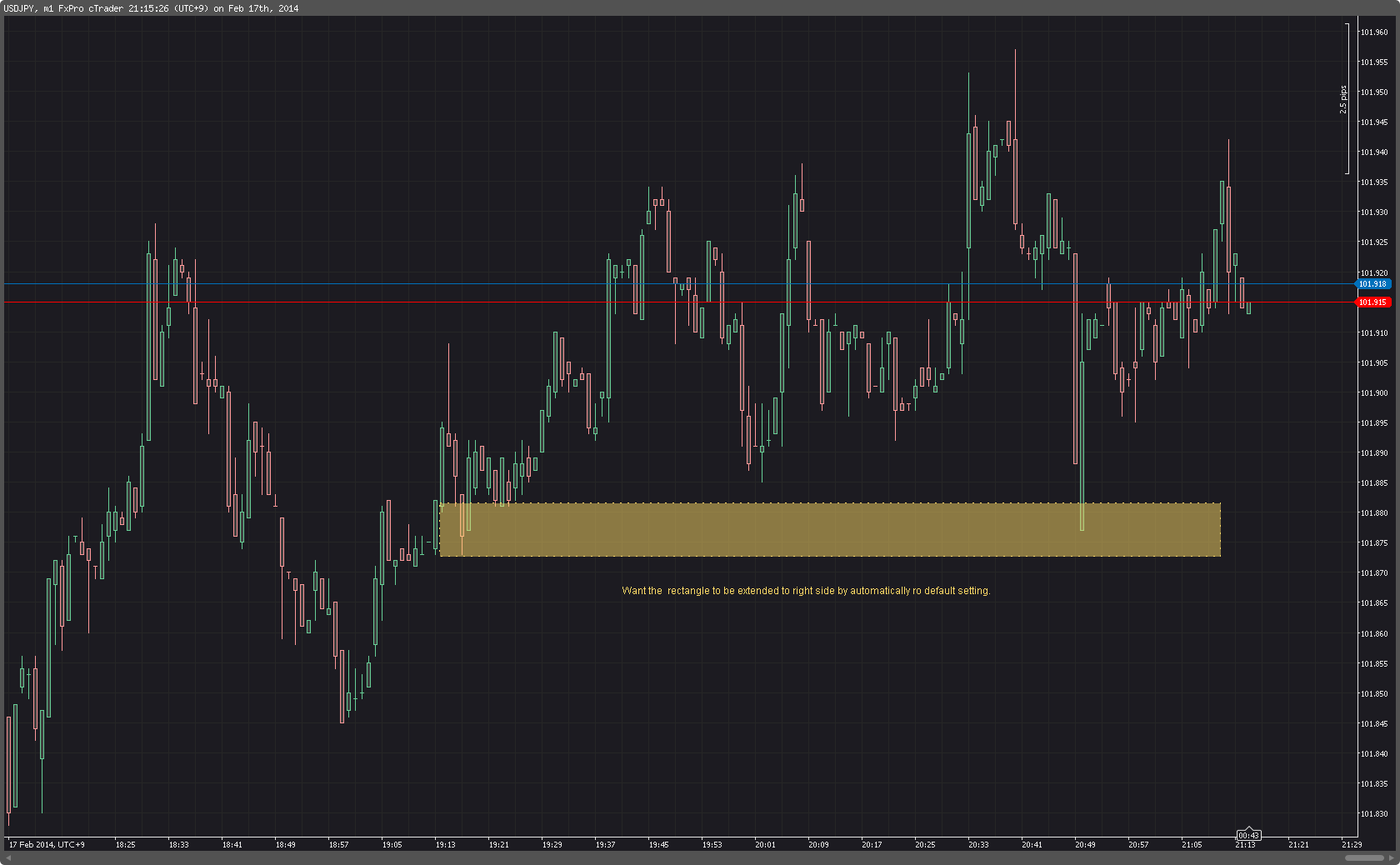The height and width of the screenshot is (865, 1400).
Task: Click the 19:45 time axis label
Action: pos(658,845)
